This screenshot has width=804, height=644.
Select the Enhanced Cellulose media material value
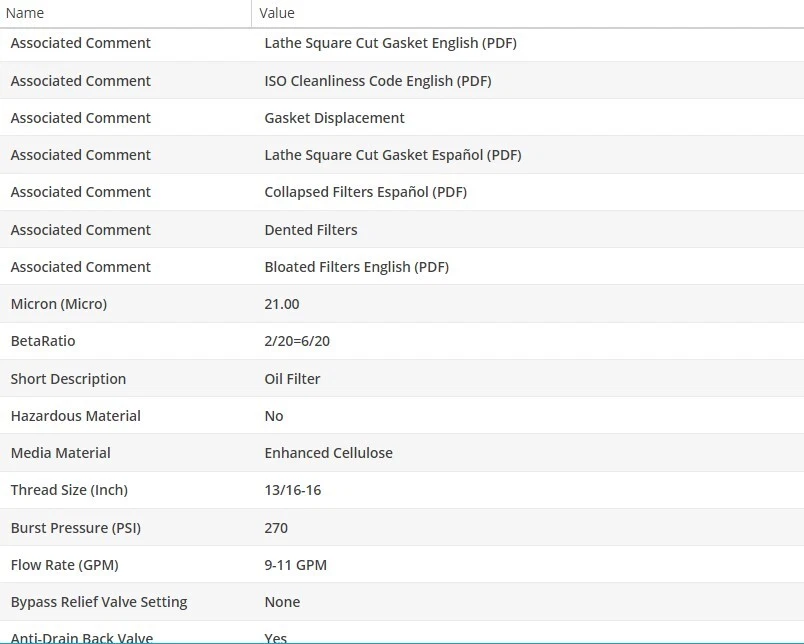point(328,453)
